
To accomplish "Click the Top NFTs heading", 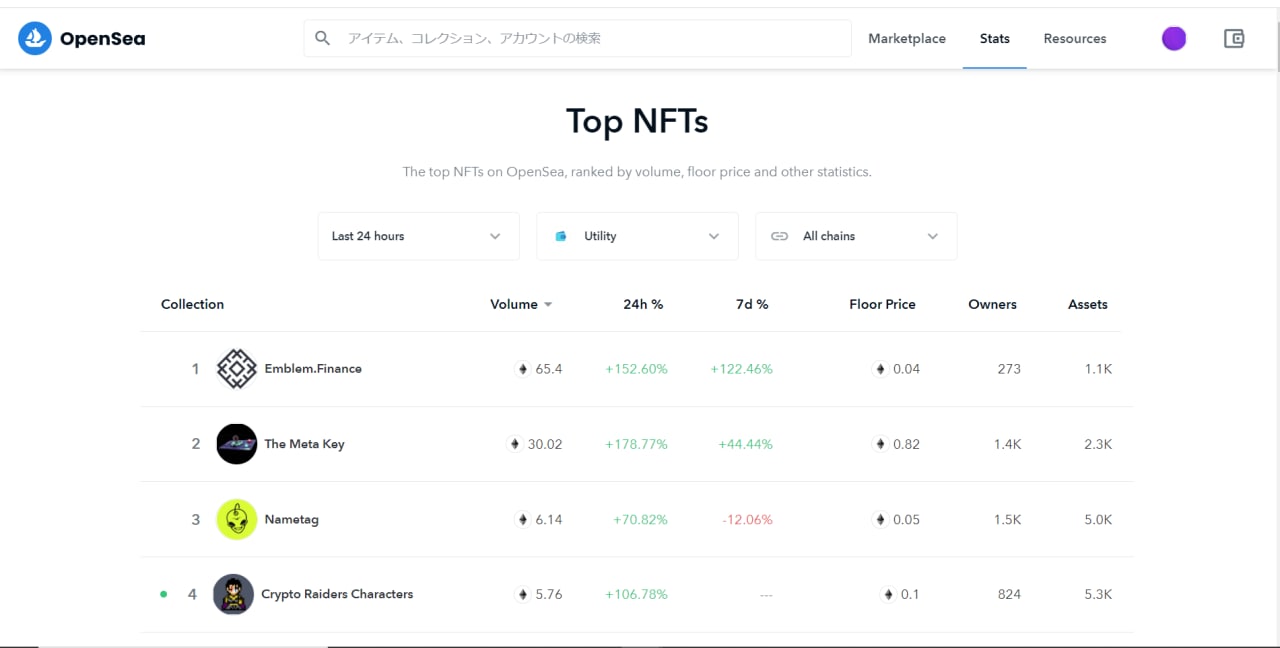I will (637, 121).
